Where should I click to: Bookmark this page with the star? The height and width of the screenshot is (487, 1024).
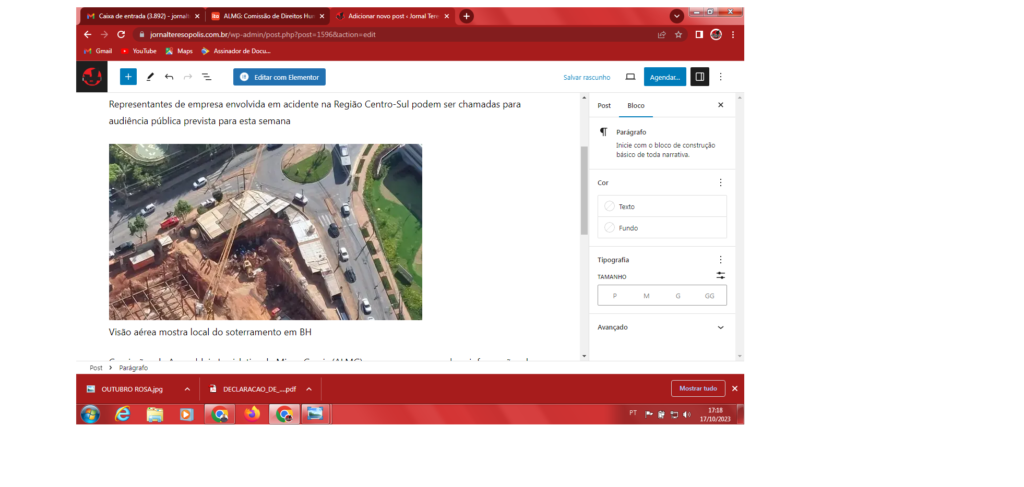pyautogui.click(x=679, y=35)
